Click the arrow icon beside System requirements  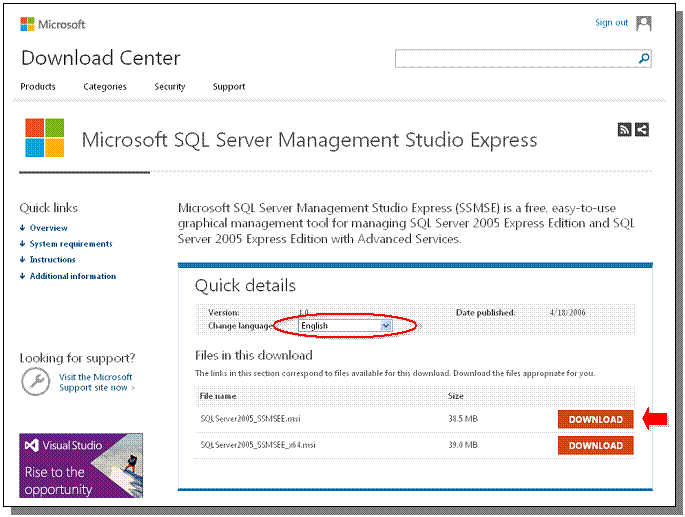tap(22, 243)
